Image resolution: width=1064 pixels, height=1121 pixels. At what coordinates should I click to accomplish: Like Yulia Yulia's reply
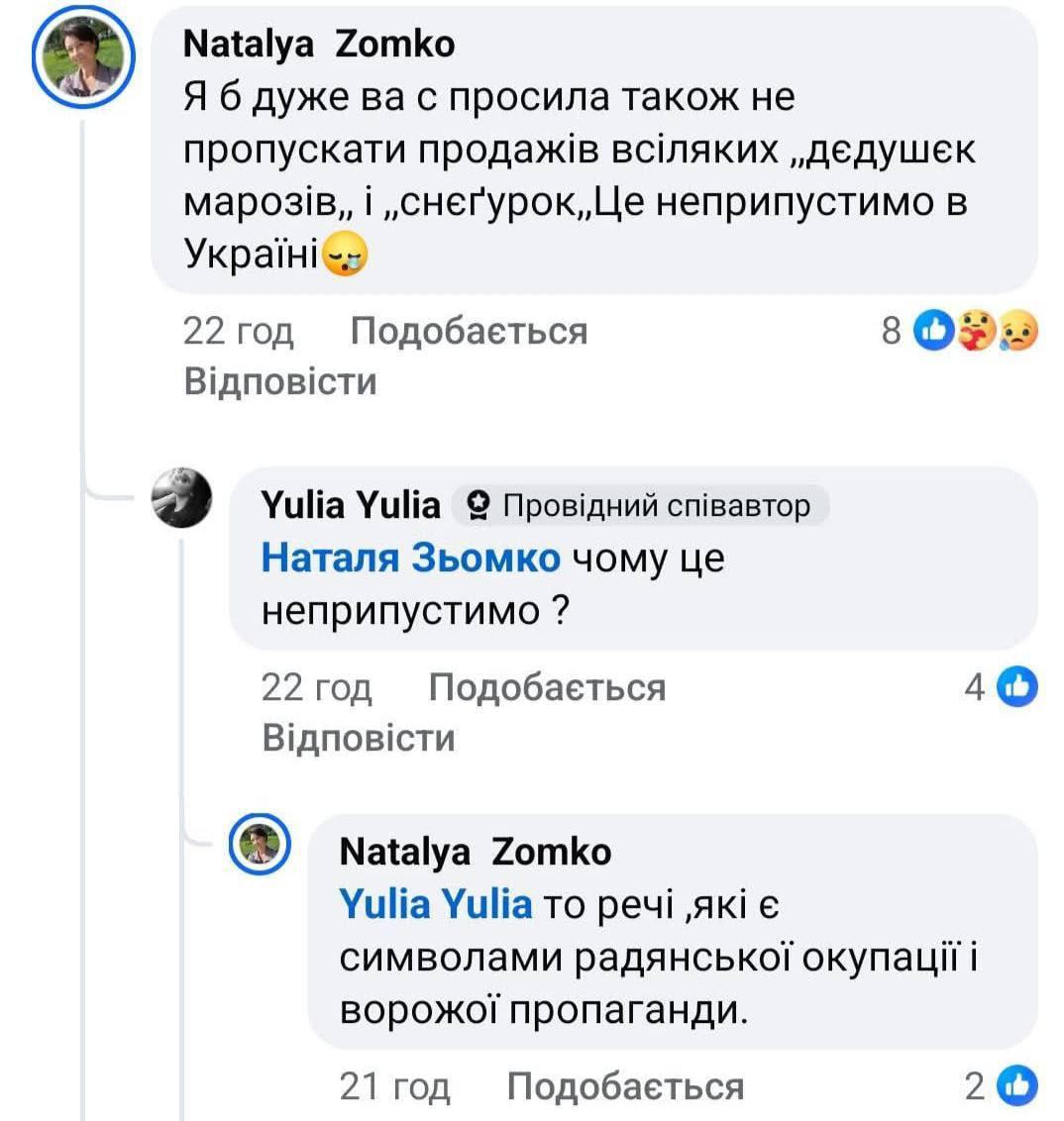(x=547, y=686)
